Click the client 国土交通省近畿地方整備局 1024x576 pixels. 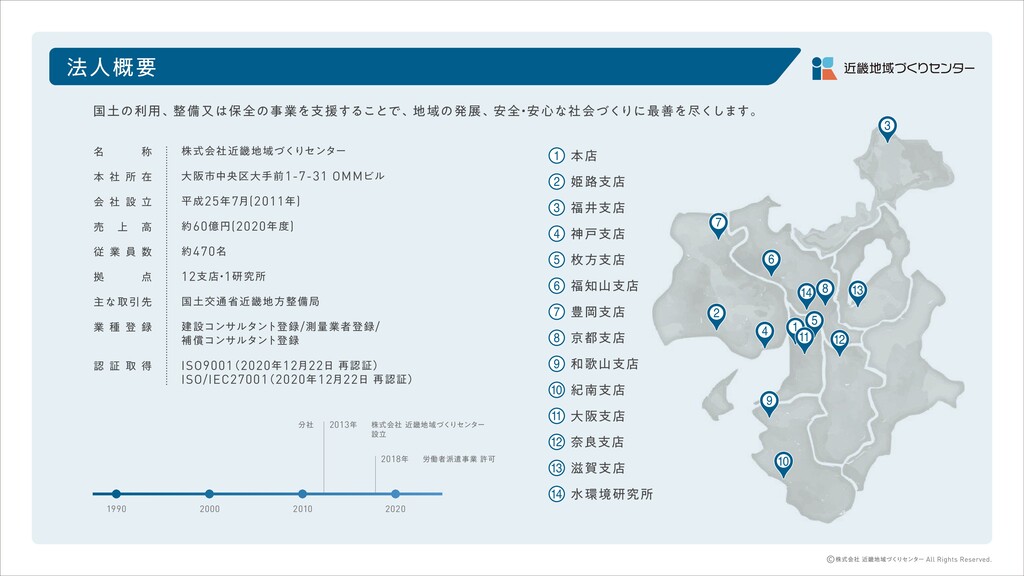click(x=250, y=301)
